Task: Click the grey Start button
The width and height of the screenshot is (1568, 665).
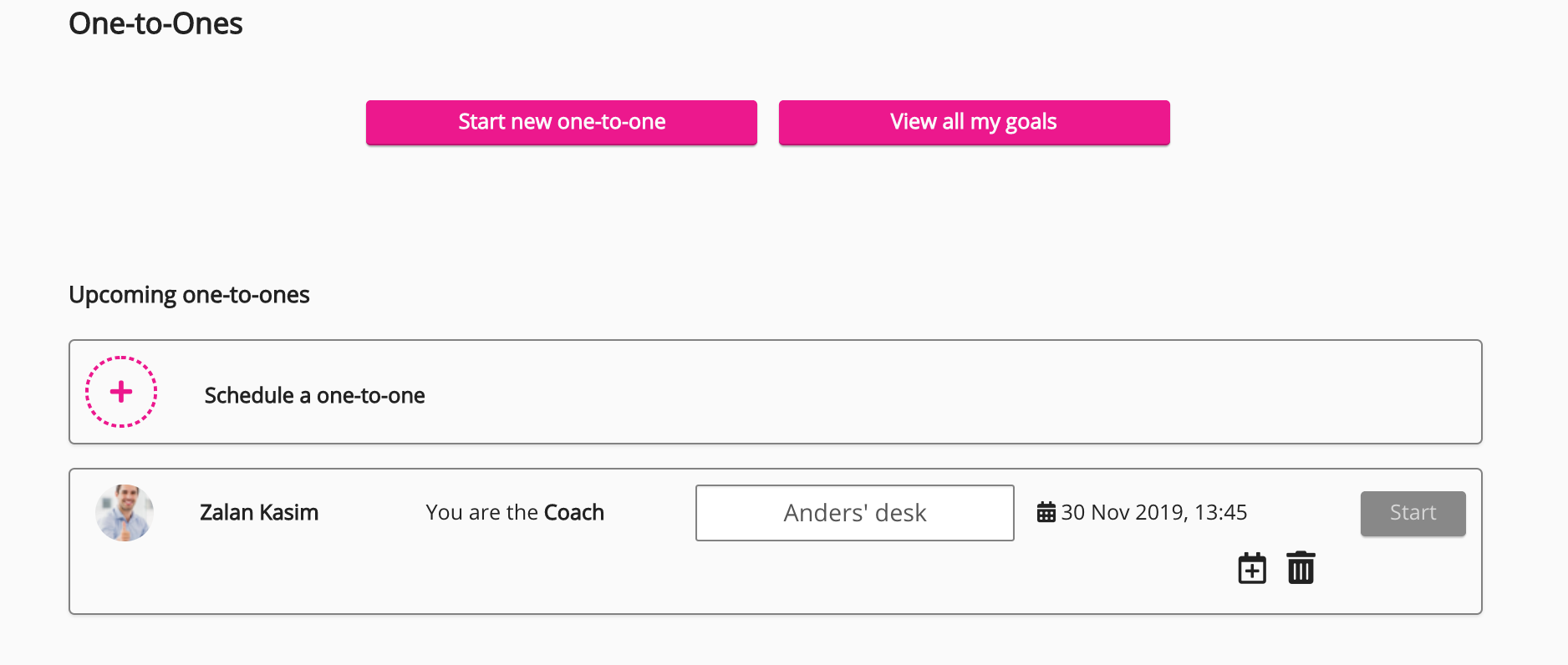Action: 1413,513
